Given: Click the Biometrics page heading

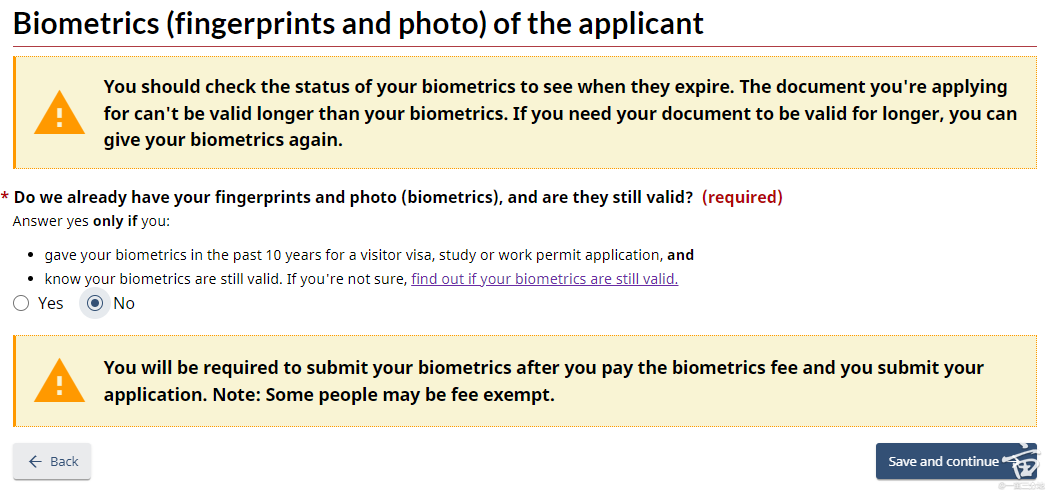Looking at the screenshot, I should (358, 23).
